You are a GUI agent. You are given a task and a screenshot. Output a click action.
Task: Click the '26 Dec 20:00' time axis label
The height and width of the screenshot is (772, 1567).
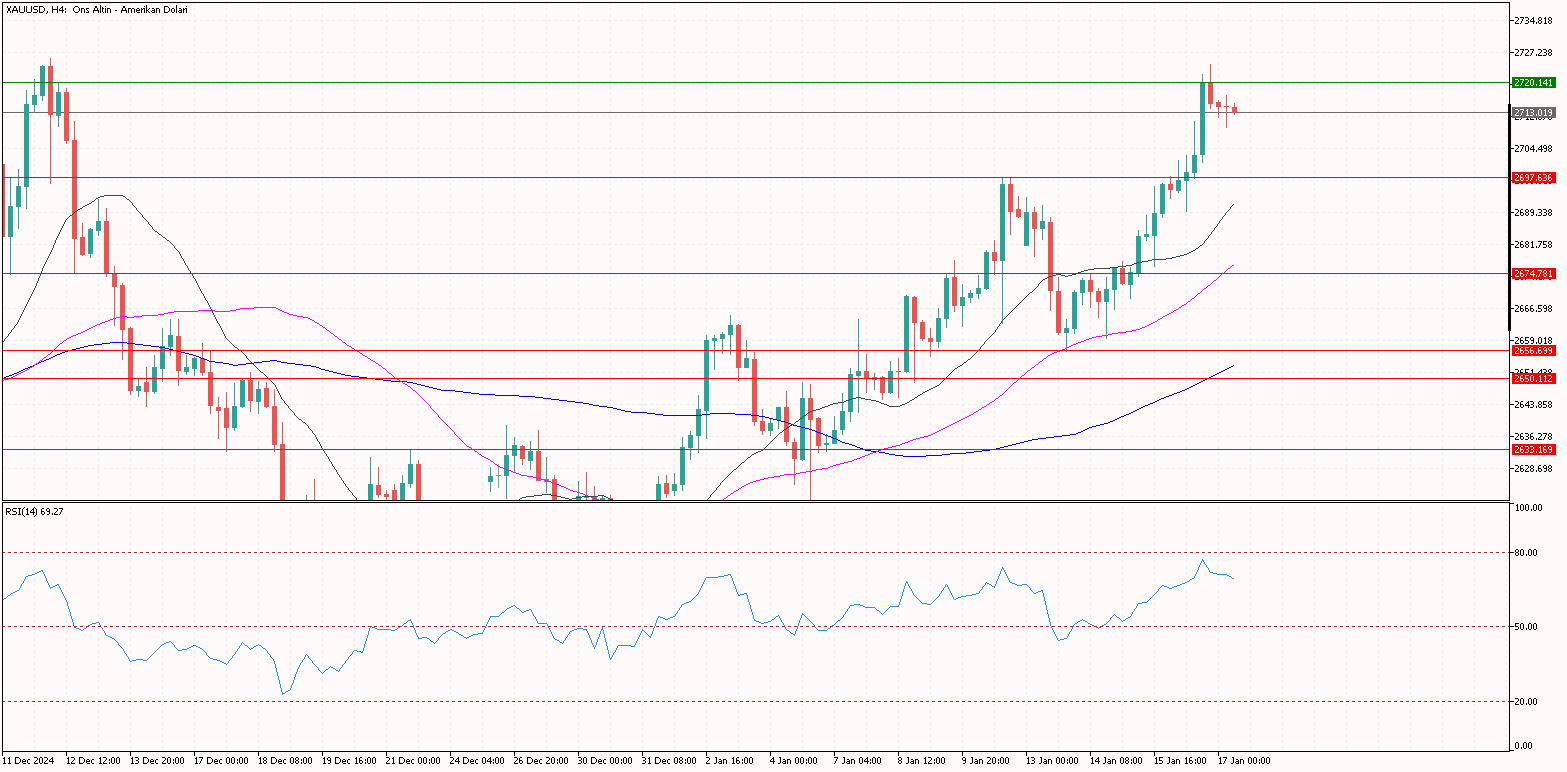click(x=539, y=761)
